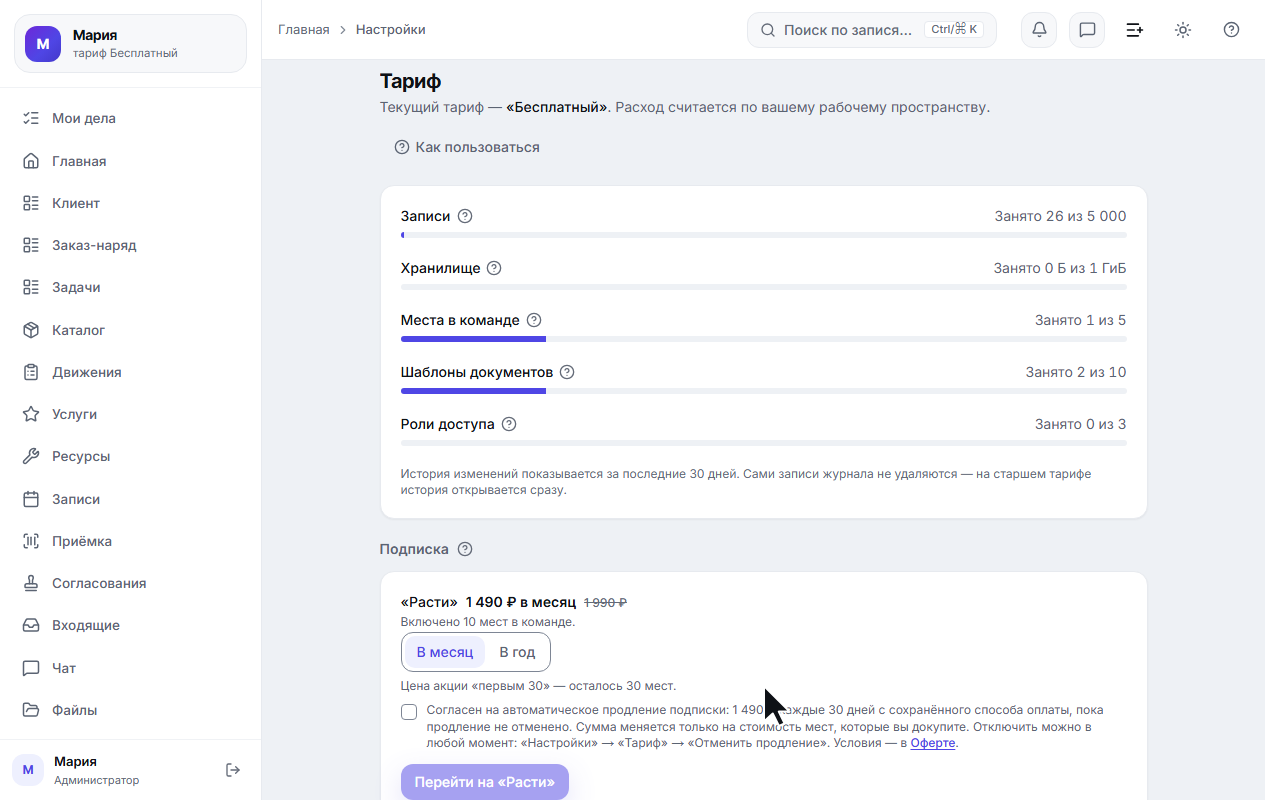Viewport: 1280px width, 800px height.
Task: Switch theme with the sun icon
Action: (x=1183, y=30)
